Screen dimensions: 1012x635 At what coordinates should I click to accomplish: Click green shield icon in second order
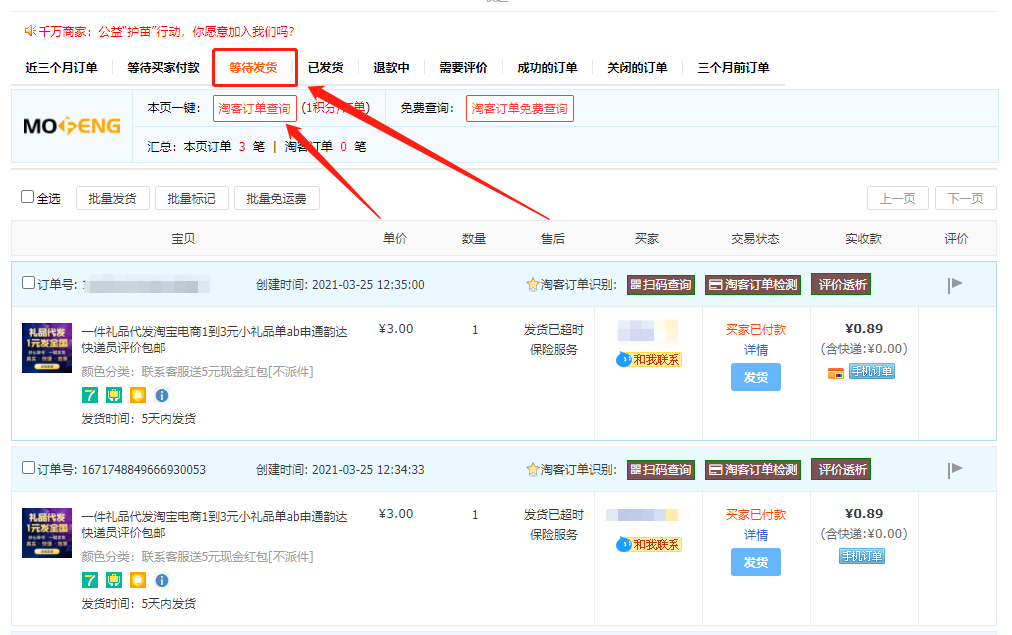(114, 580)
